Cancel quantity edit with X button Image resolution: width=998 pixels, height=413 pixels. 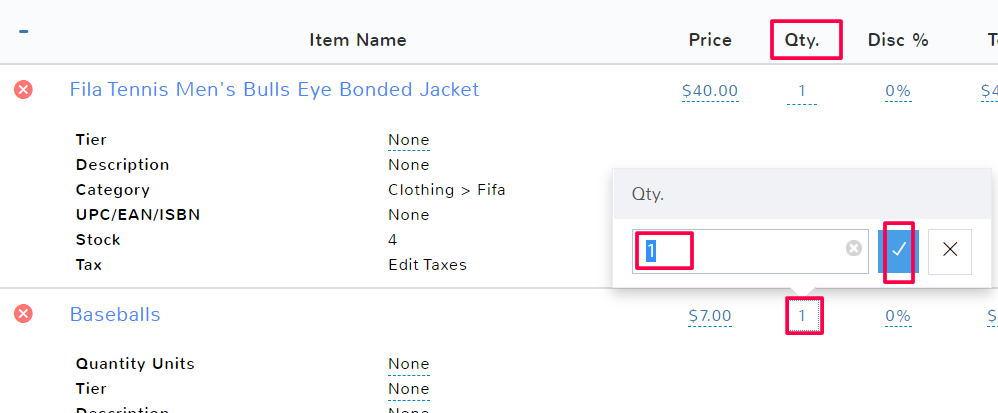(950, 250)
